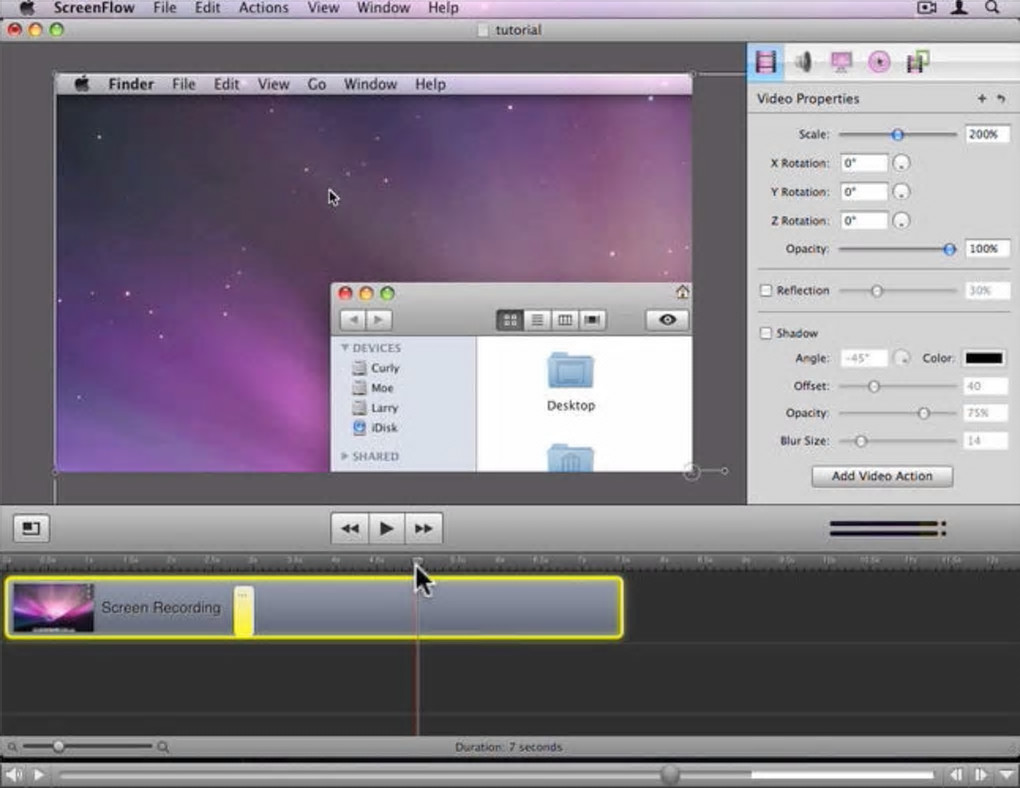Expand the SHARED section in Finder sidebar
This screenshot has width=1020, height=788.
pyautogui.click(x=345, y=456)
